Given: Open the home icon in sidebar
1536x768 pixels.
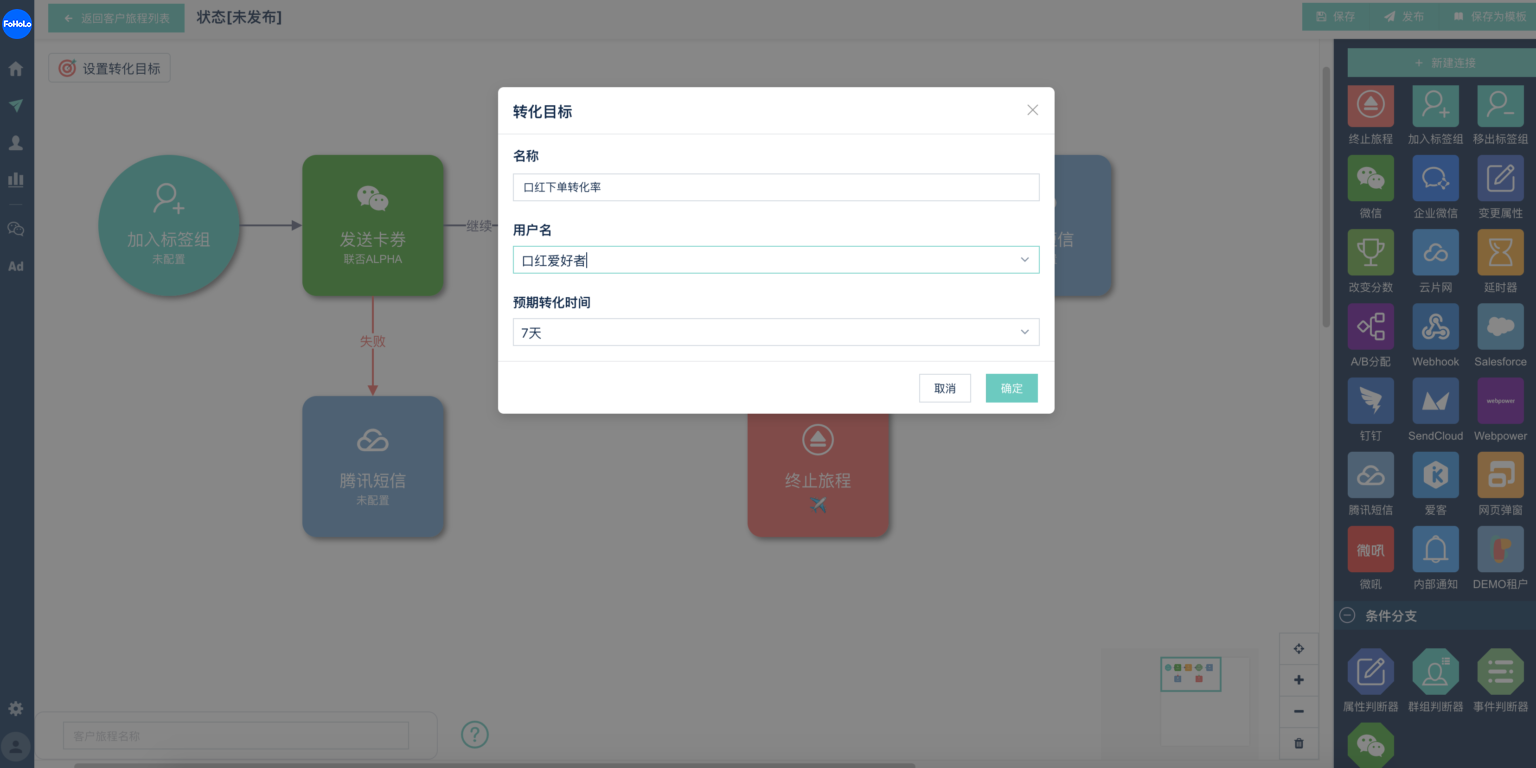Looking at the screenshot, I should tap(16, 69).
